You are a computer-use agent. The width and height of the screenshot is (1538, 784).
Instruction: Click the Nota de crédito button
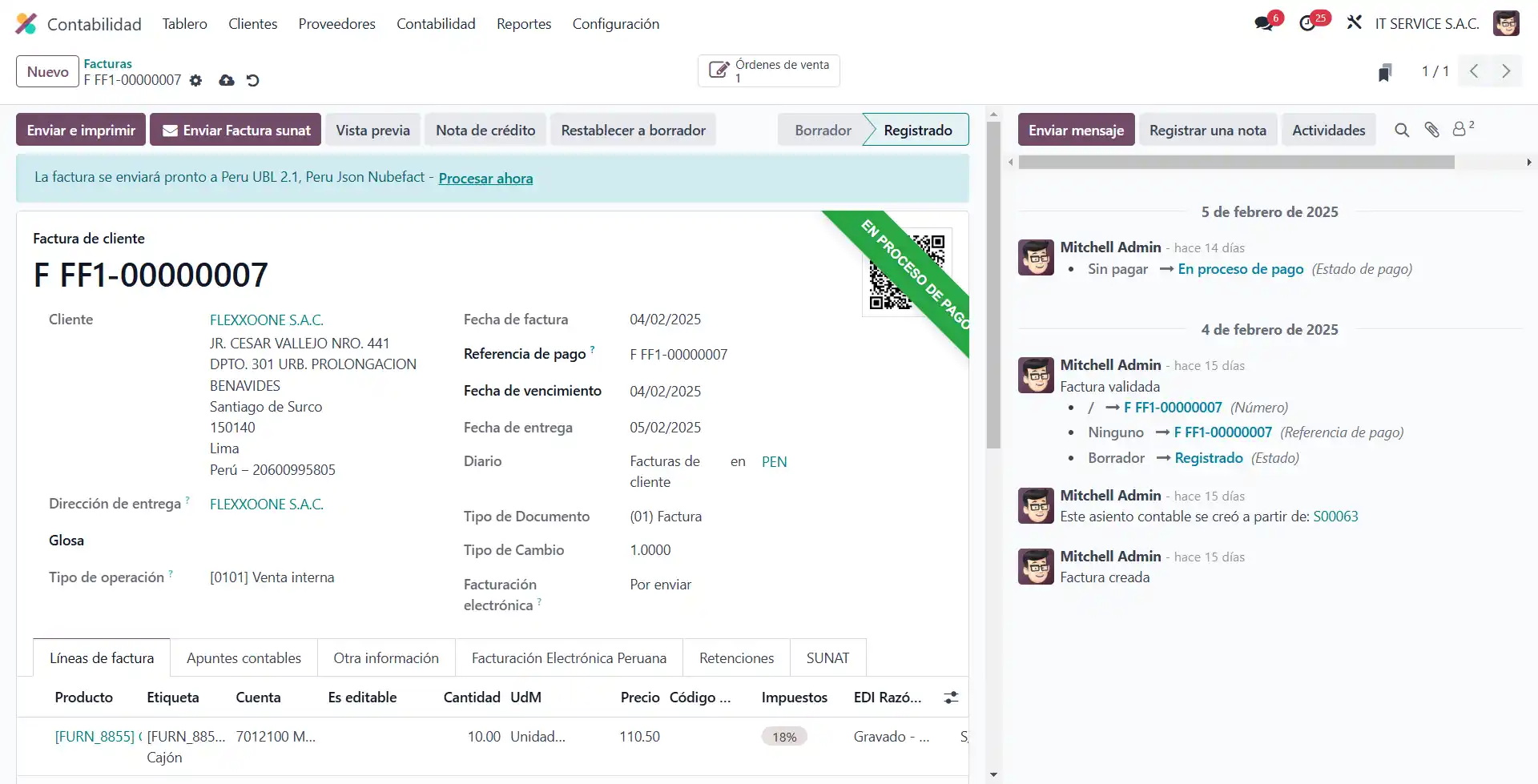pyautogui.click(x=485, y=130)
